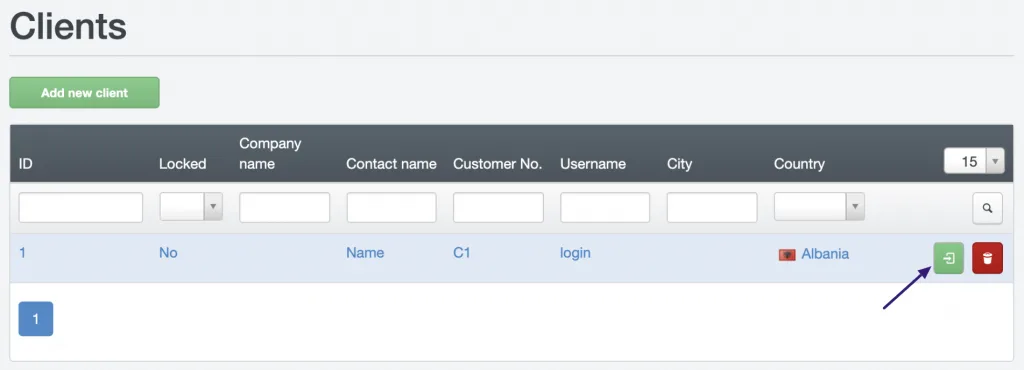Image resolution: width=1024 pixels, height=370 pixels.
Task: Click the search magnifier button
Action: tap(987, 208)
